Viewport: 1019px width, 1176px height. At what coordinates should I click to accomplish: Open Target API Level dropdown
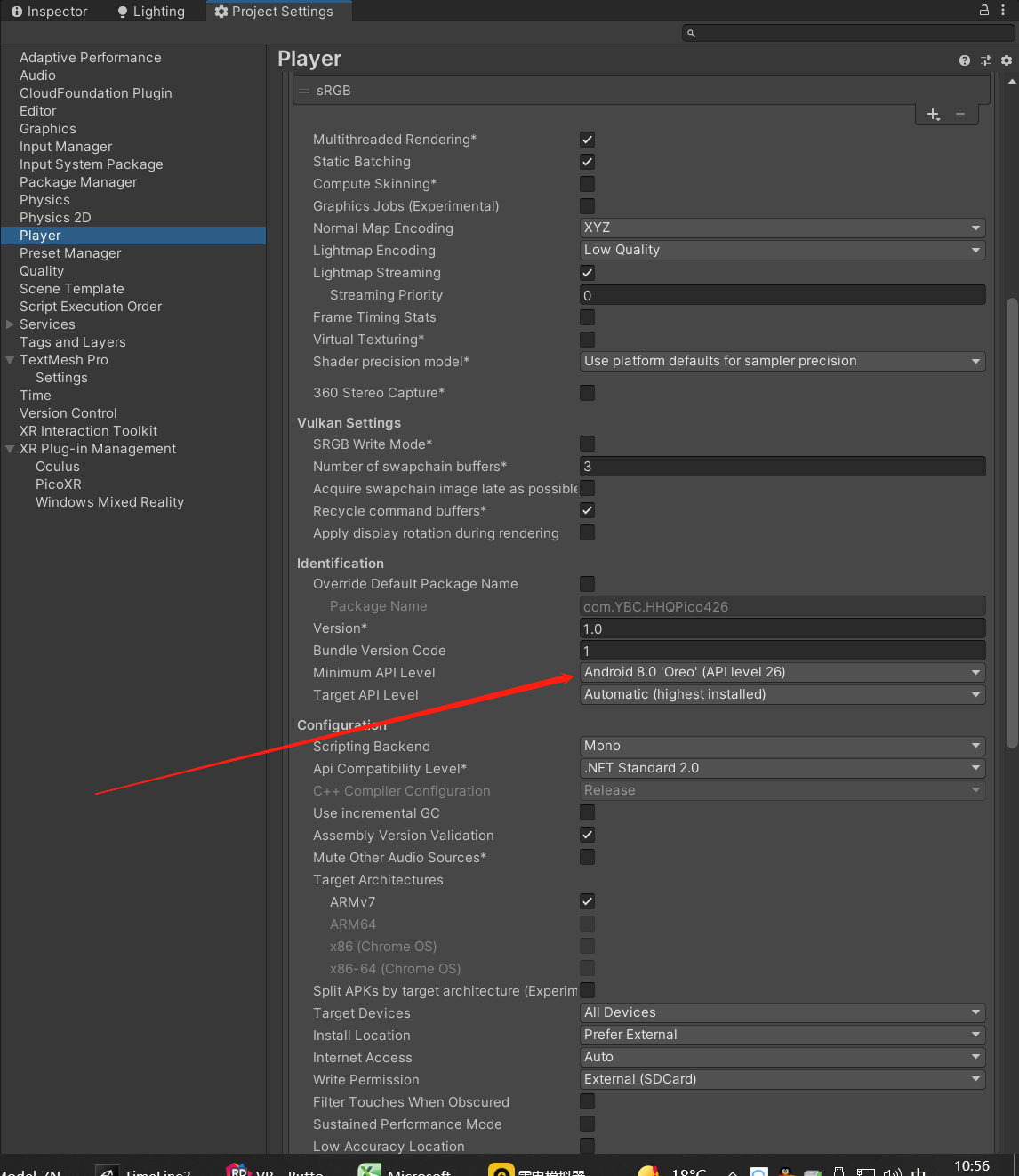pyautogui.click(x=782, y=694)
